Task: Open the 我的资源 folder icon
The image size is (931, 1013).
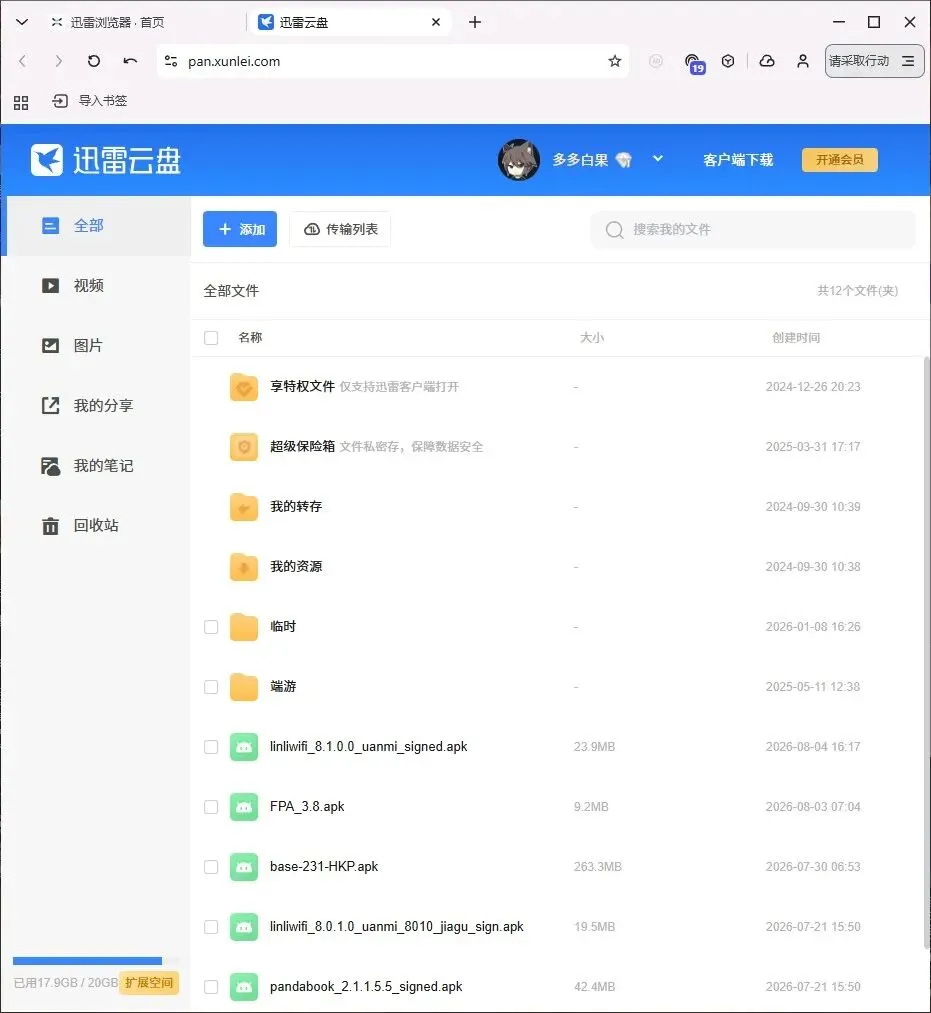Action: pyautogui.click(x=244, y=567)
